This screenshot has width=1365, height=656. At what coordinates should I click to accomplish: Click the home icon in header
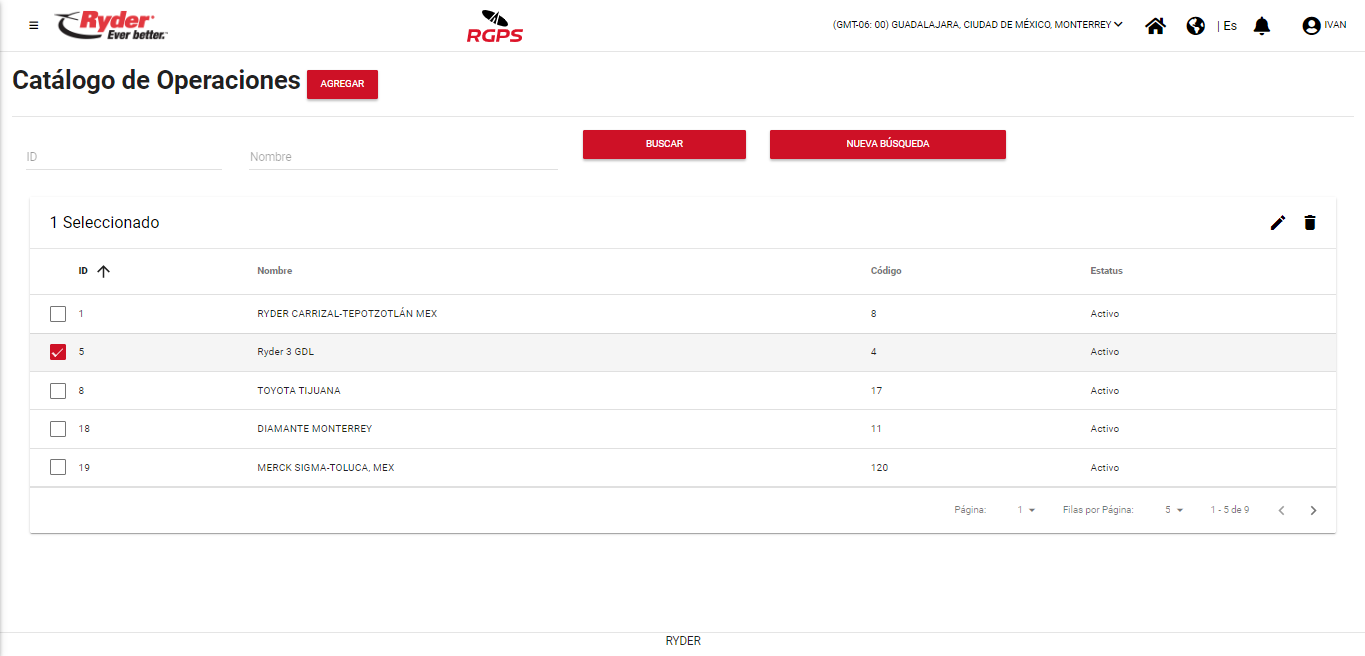tap(1155, 26)
